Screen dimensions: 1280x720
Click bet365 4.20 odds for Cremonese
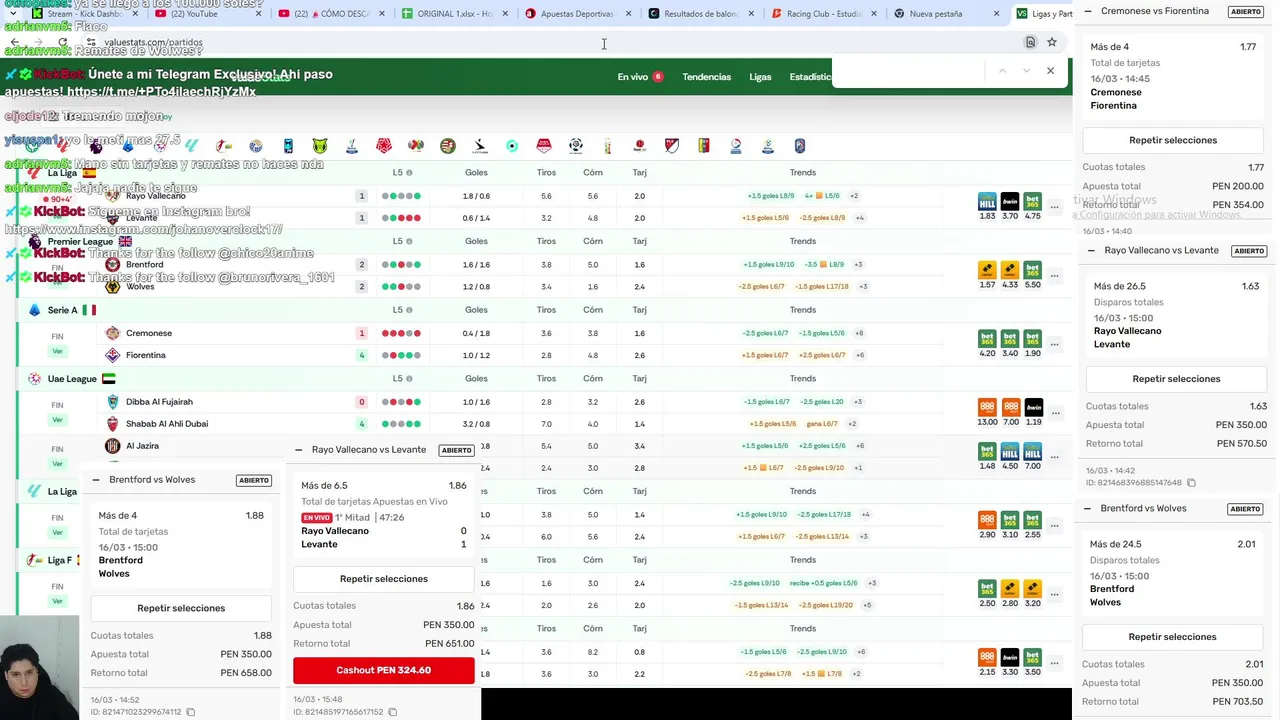(987, 344)
